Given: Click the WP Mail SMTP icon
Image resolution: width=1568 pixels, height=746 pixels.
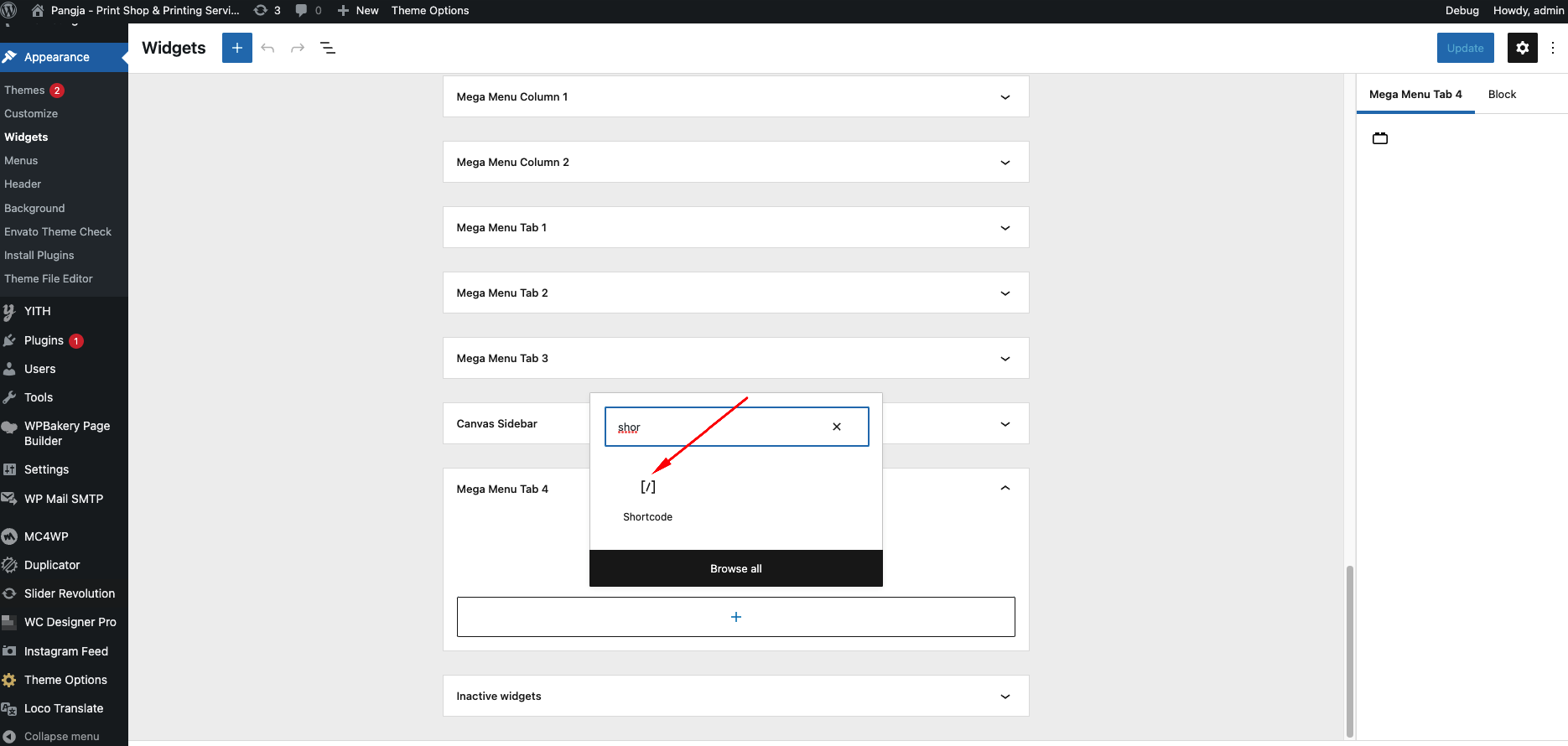Looking at the screenshot, I should pos(9,498).
